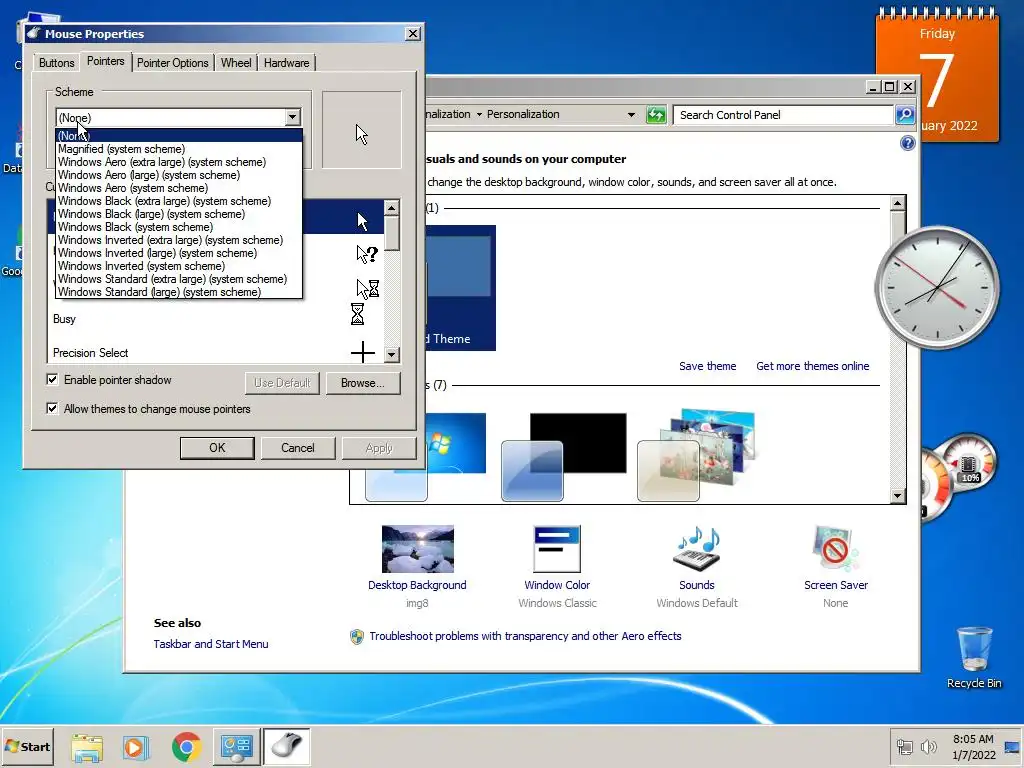Choose Windows Standard (extra large) scheme

tap(178, 280)
